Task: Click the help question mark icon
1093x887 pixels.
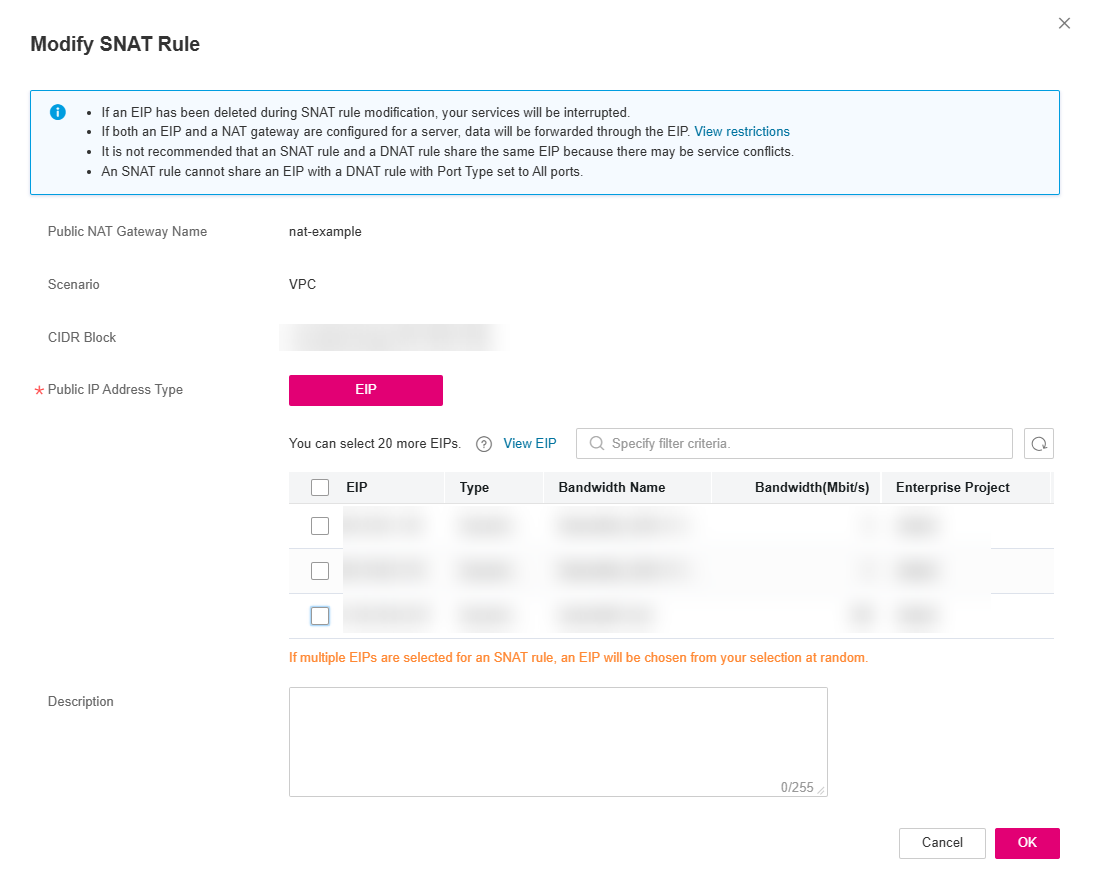Action: coord(484,444)
